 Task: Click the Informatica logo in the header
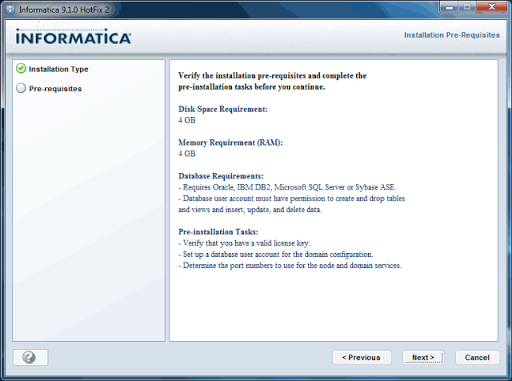coord(73,36)
